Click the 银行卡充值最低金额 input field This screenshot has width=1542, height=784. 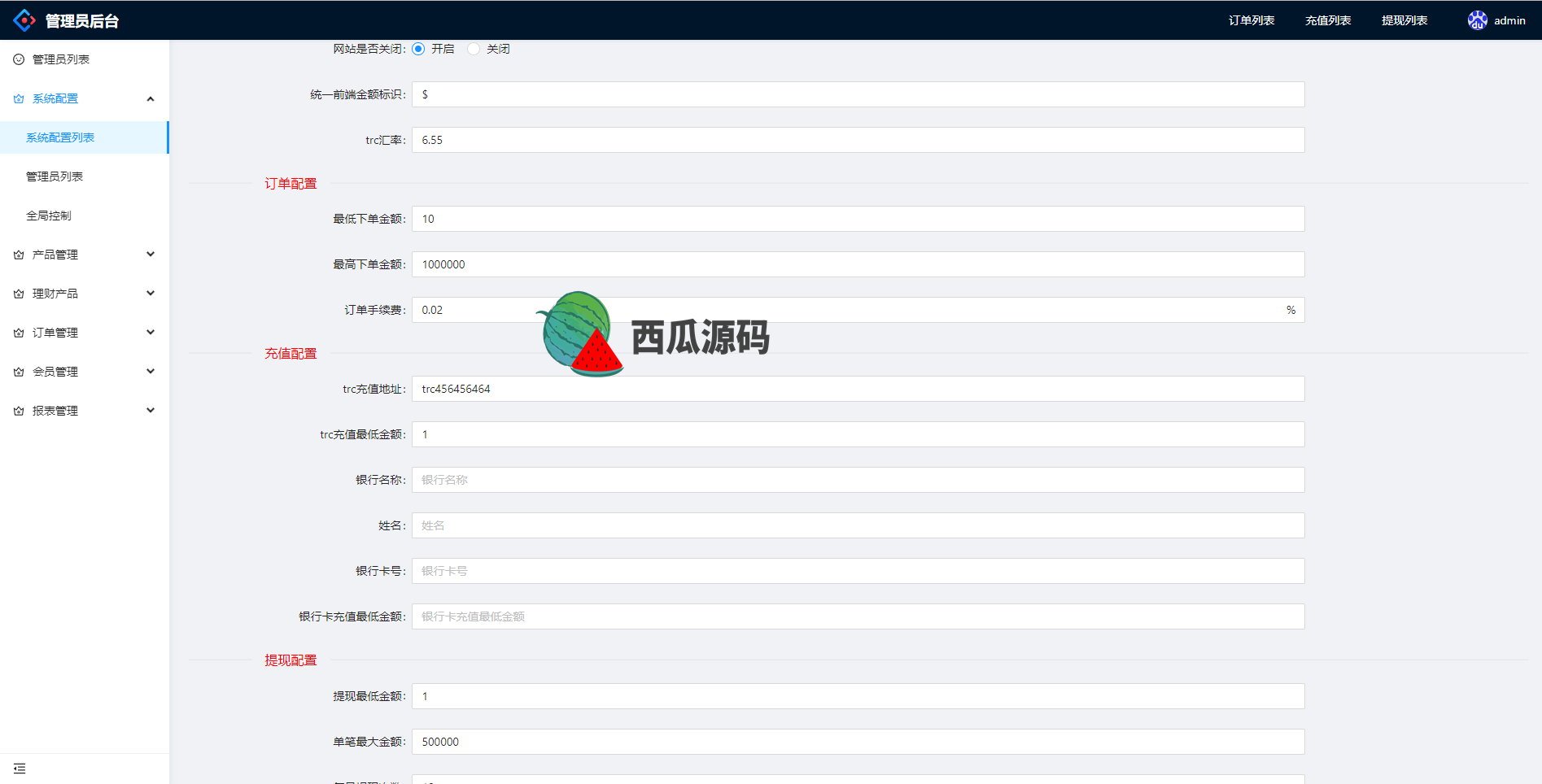[x=858, y=616]
